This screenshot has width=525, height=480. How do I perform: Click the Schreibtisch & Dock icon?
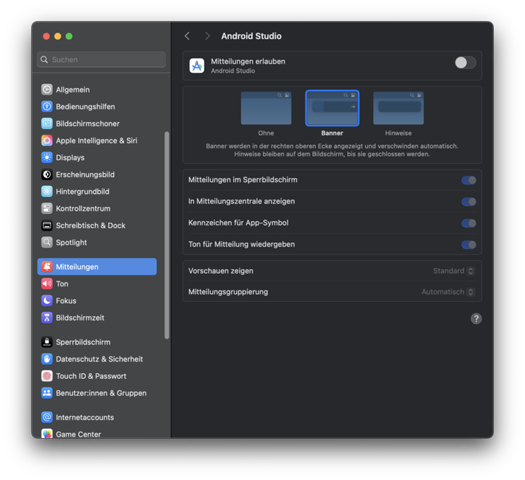point(47,225)
